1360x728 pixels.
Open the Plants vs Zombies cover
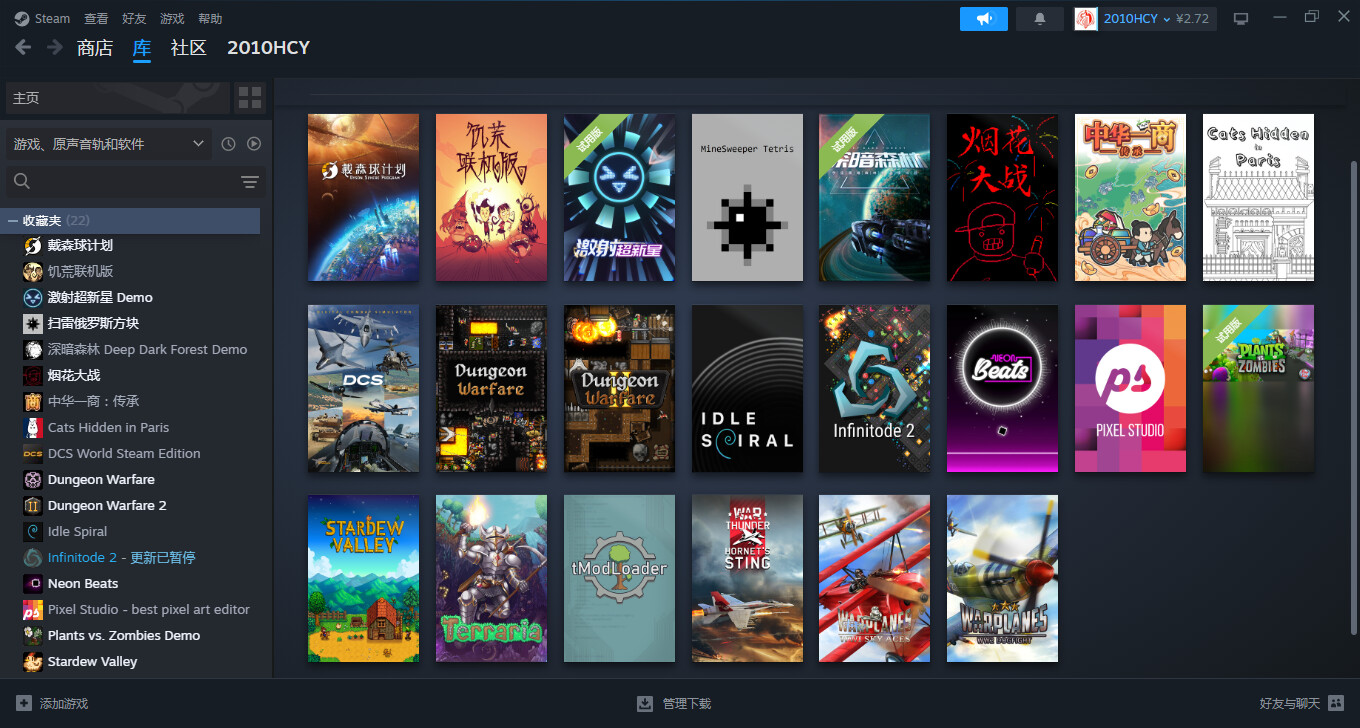click(1258, 388)
